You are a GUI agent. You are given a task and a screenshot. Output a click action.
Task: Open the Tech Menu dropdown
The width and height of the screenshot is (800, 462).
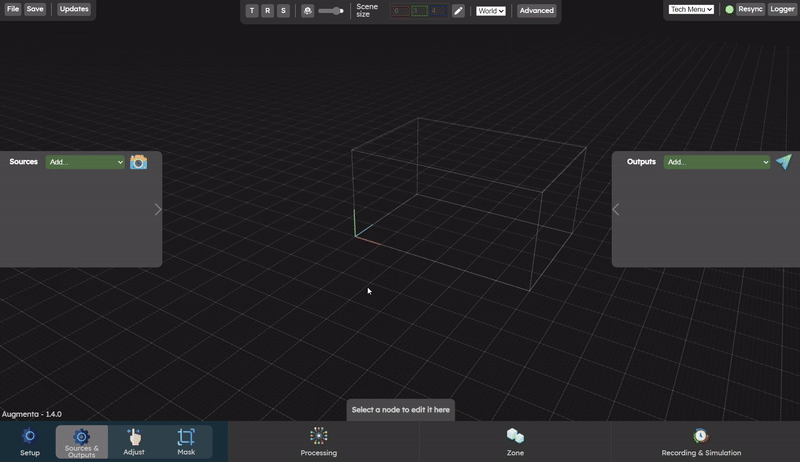pos(691,9)
